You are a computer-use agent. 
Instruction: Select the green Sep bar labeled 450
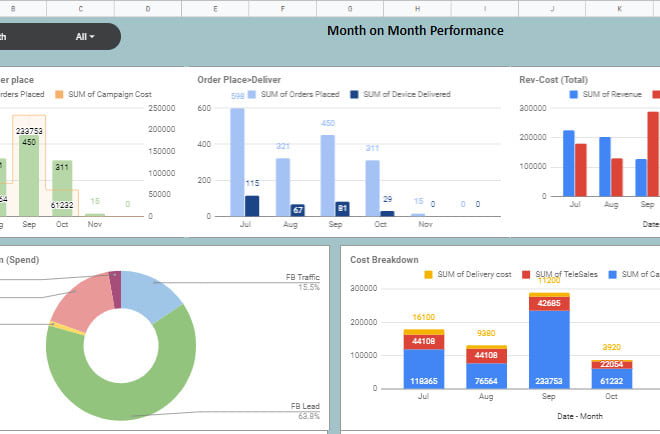point(29,176)
